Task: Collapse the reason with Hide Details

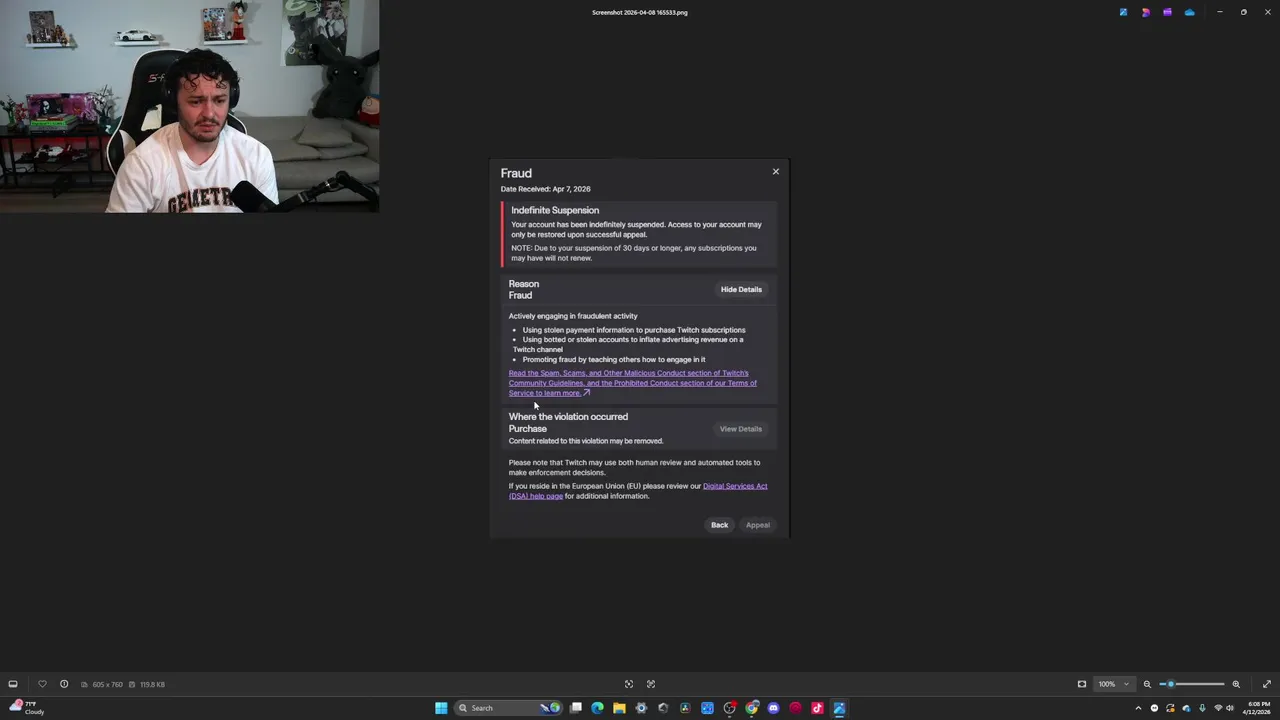Action: click(x=741, y=289)
